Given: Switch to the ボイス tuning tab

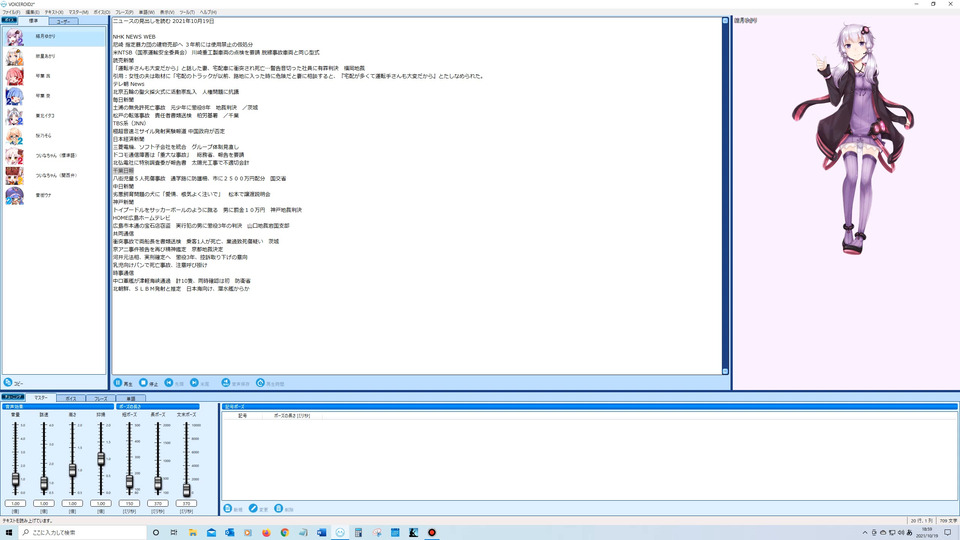Looking at the screenshot, I should [x=71, y=399].
